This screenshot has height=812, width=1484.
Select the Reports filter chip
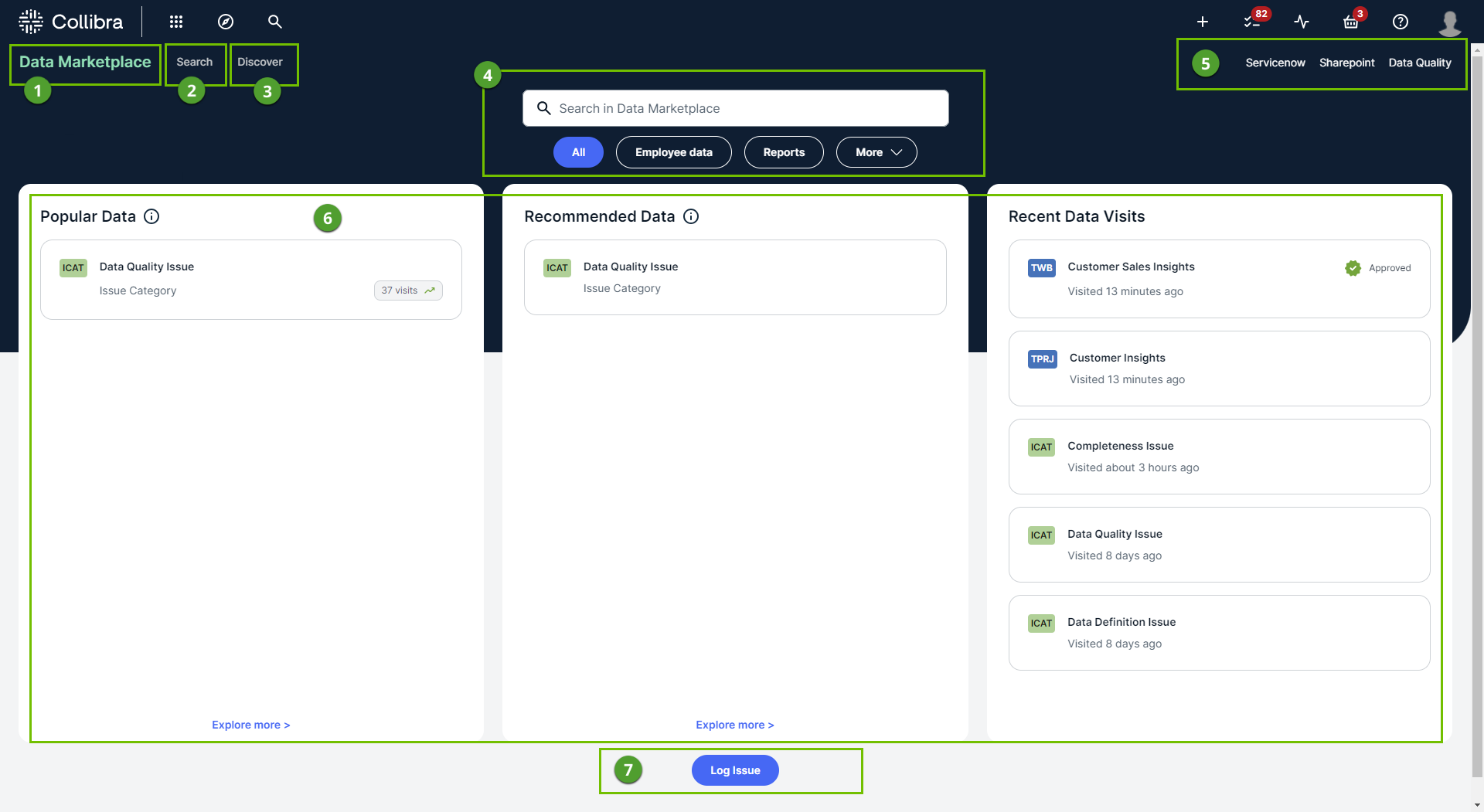783,152
